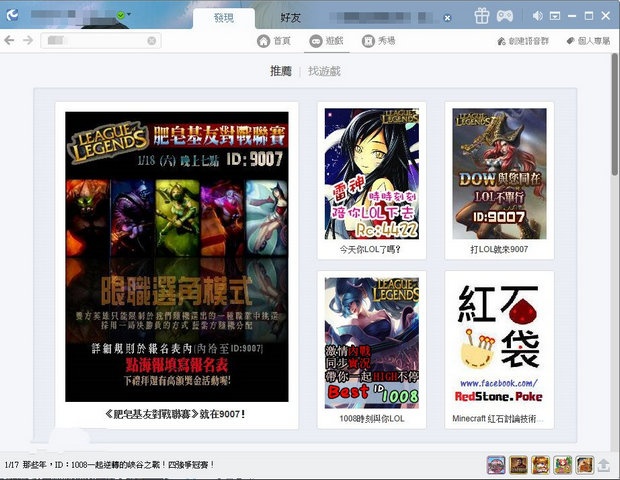The height and width of the screenshot is (480, 620).
Task: Open the 紅石袋 RedStone.Poke poster
Action: tap(499, 343)
